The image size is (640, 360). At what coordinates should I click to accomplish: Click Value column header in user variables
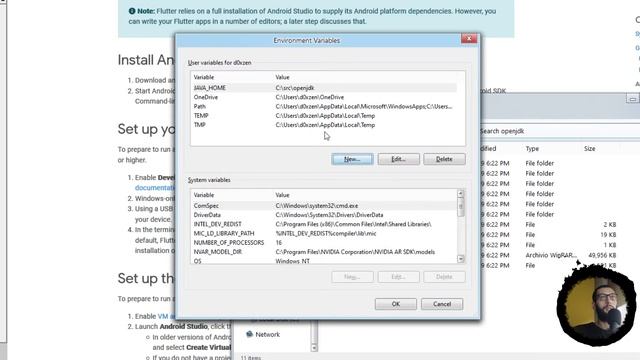point(282,77)
